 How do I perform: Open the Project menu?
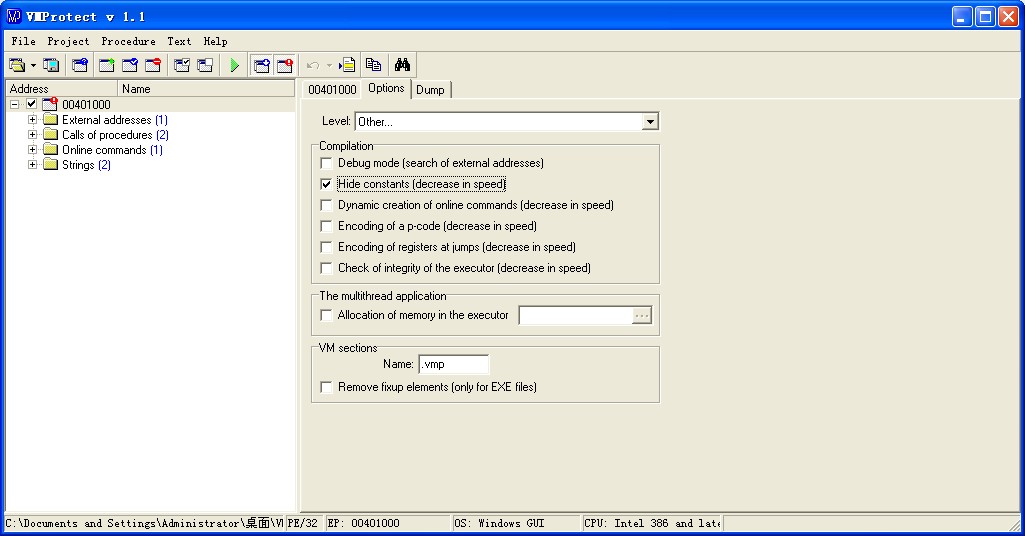(x=68, y=41)
